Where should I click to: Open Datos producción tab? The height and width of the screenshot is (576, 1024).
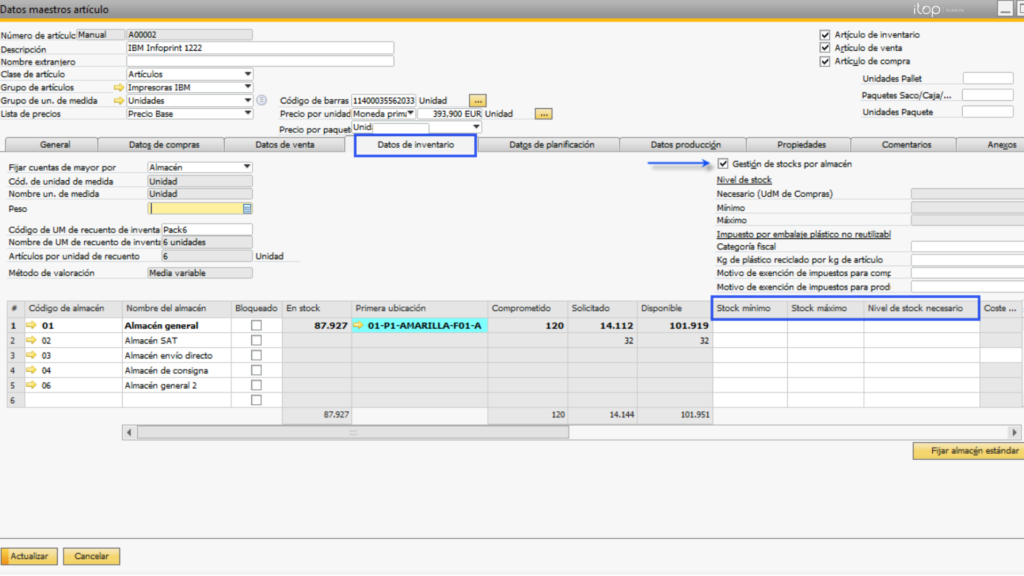tap(686, 145)
